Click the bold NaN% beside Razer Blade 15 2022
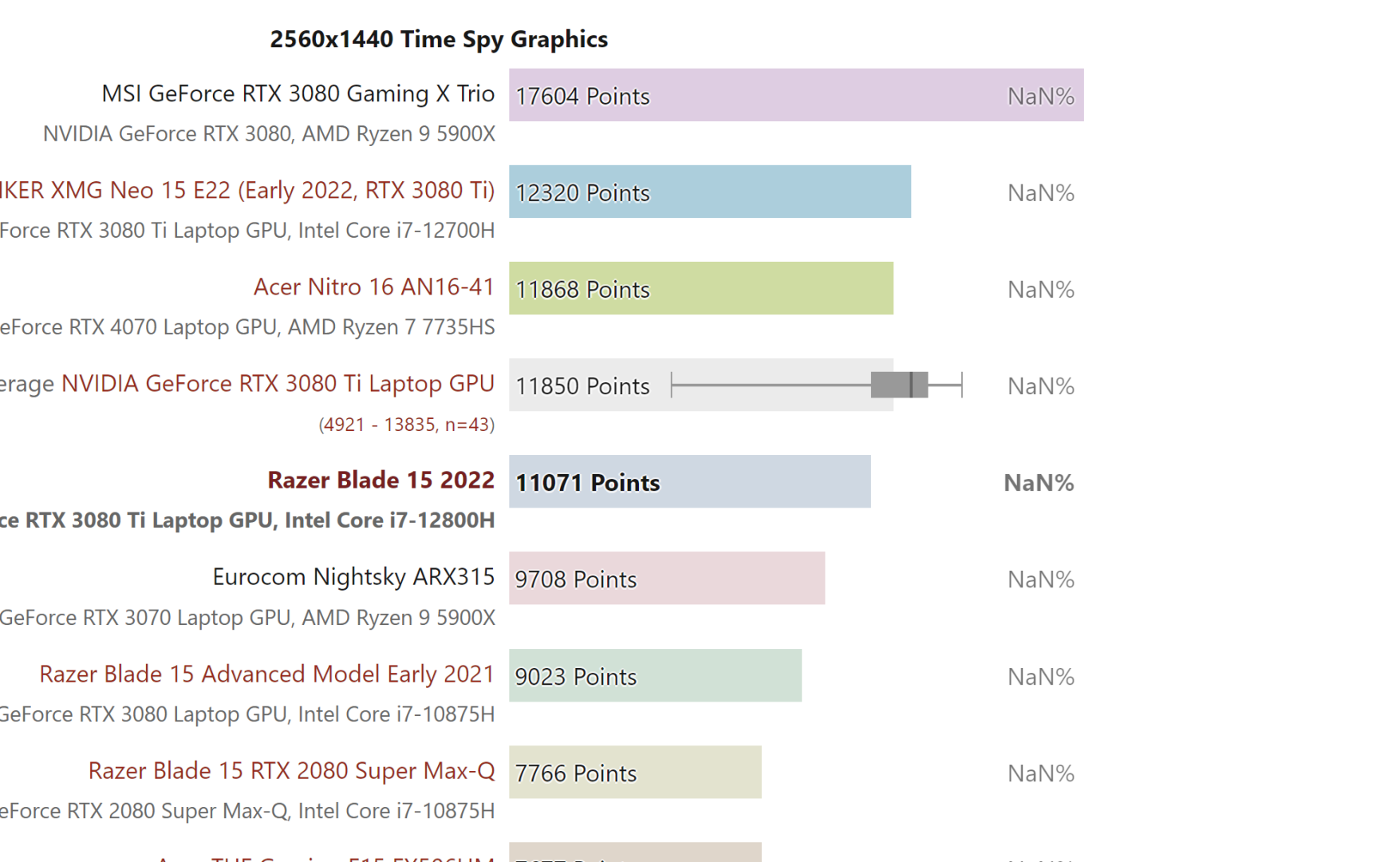The image size is (1400, 862). pos(1038,483)
